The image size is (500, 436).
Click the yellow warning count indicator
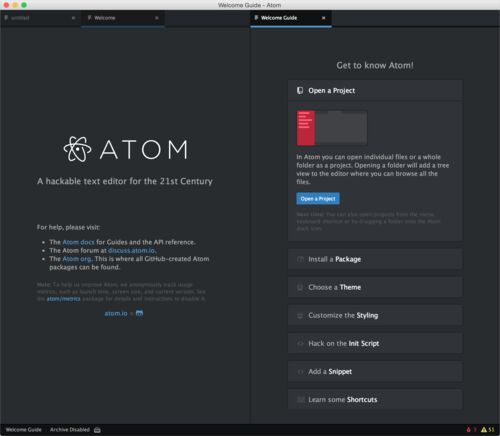click(487, 430)
